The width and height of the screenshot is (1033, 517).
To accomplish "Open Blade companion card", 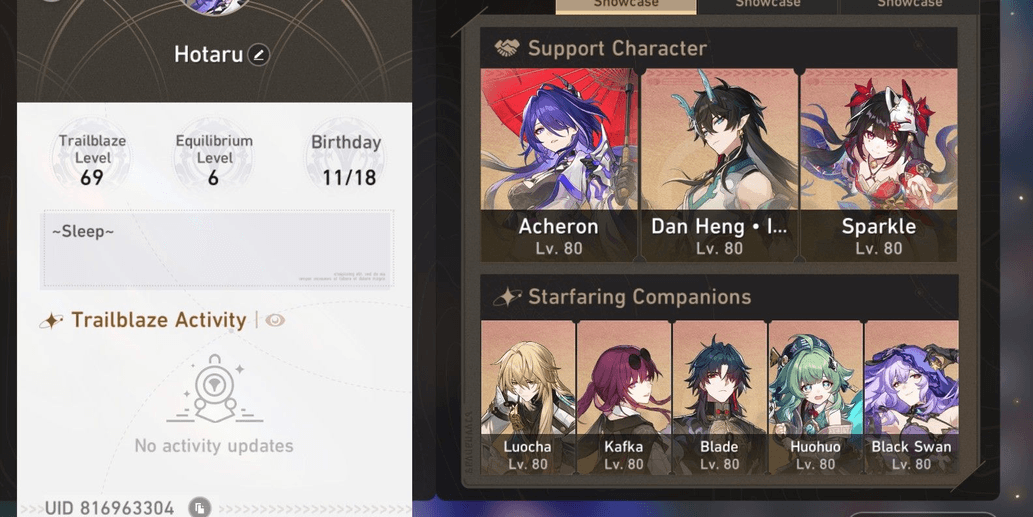I will coord(719,397).
